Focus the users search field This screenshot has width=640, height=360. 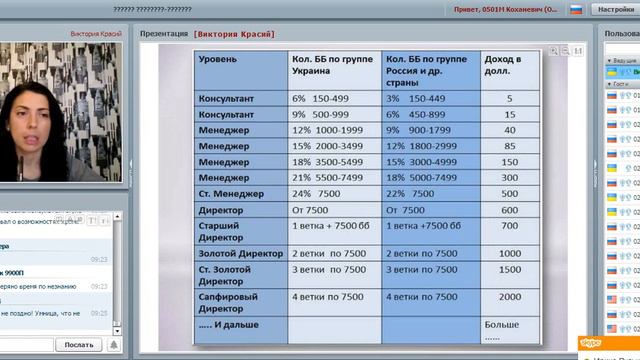(622, 49)
